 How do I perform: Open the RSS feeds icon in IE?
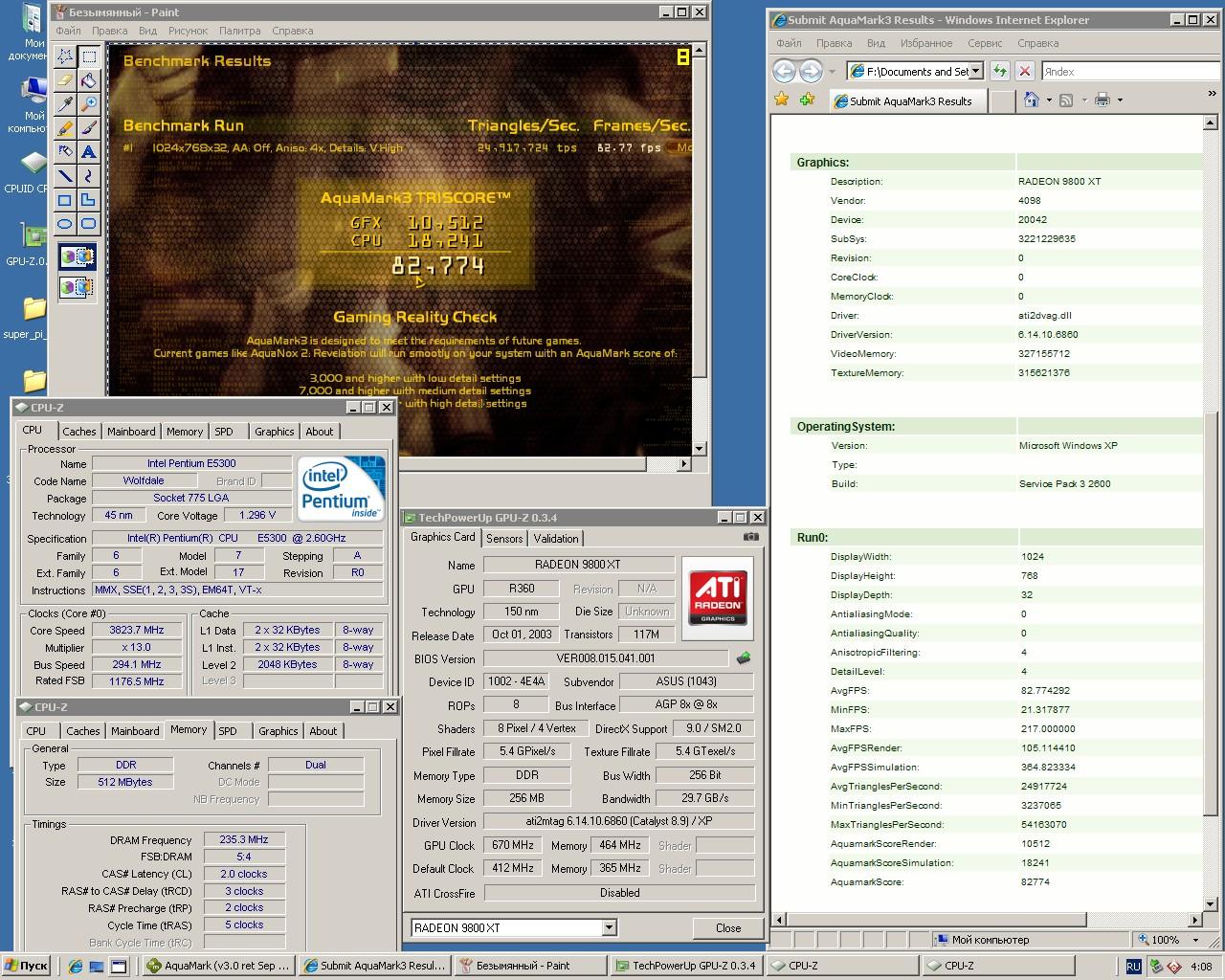(x=1066, y=100)
